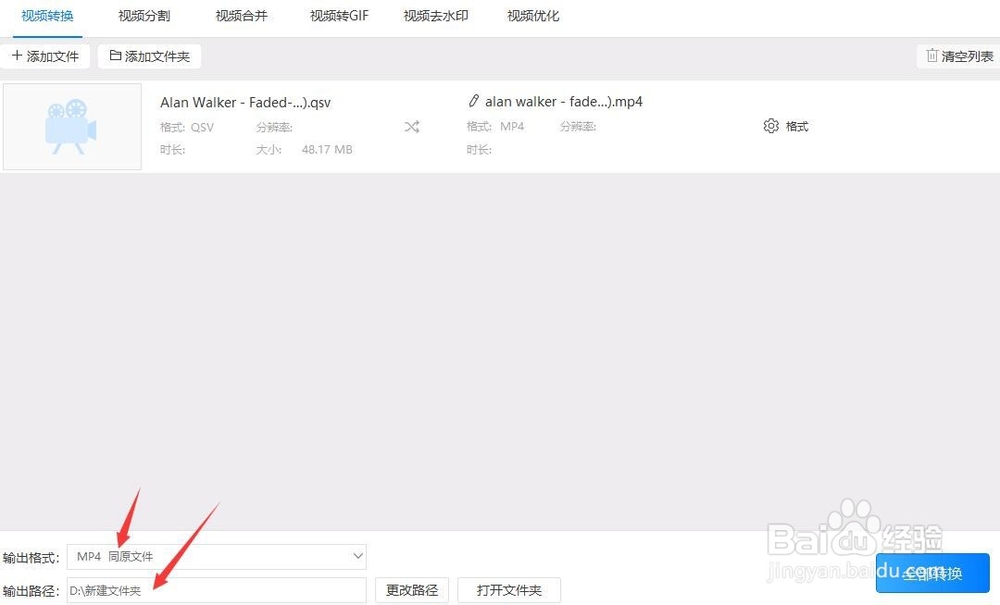The height and width of the screenshot is (605, 1000).
Task: Click the 打开文件夹 button
Action: click(509, 590)
